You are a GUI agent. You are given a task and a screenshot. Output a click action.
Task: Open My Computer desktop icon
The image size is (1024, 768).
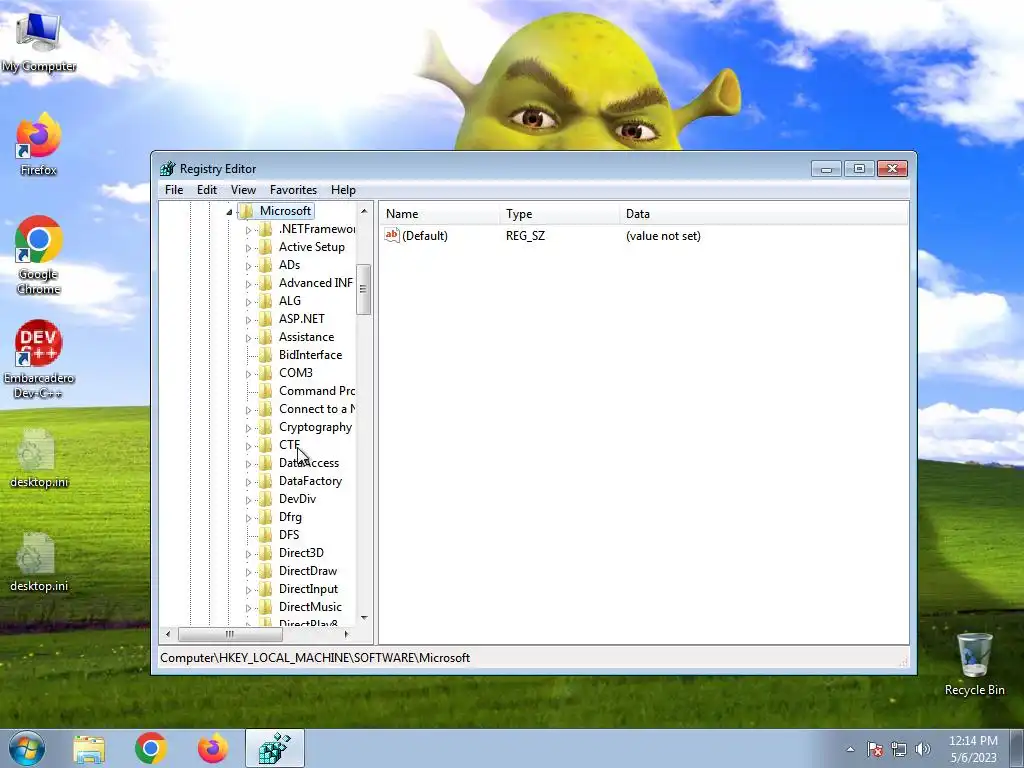point(39,40)
